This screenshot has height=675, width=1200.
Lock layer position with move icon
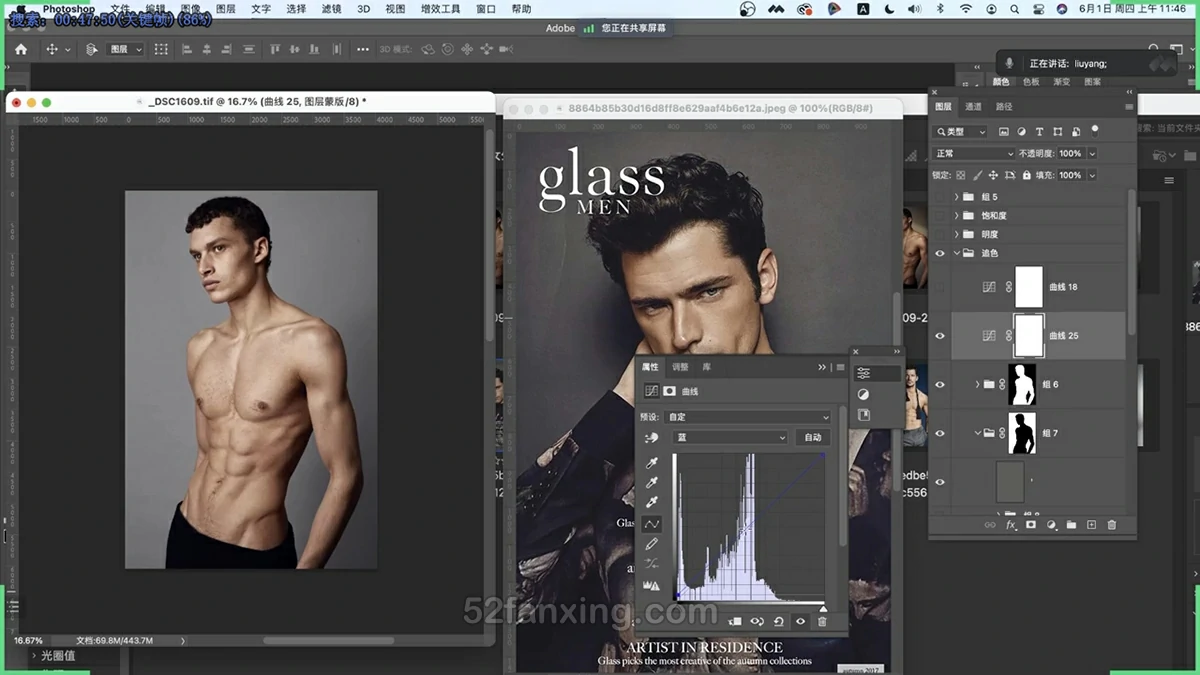992,175
